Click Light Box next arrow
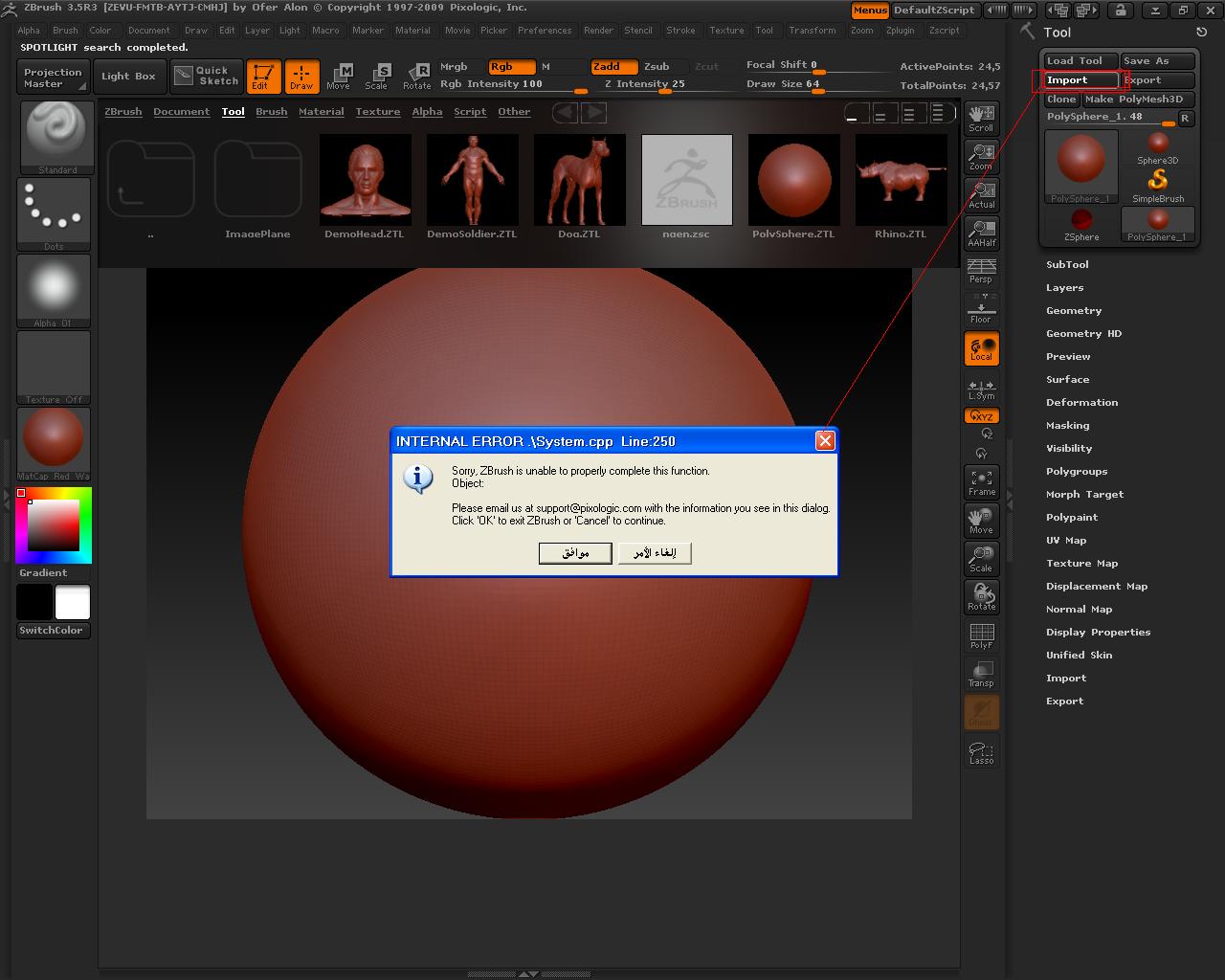The width and height of the screenshot is (1225, 980). coord(594,112)
